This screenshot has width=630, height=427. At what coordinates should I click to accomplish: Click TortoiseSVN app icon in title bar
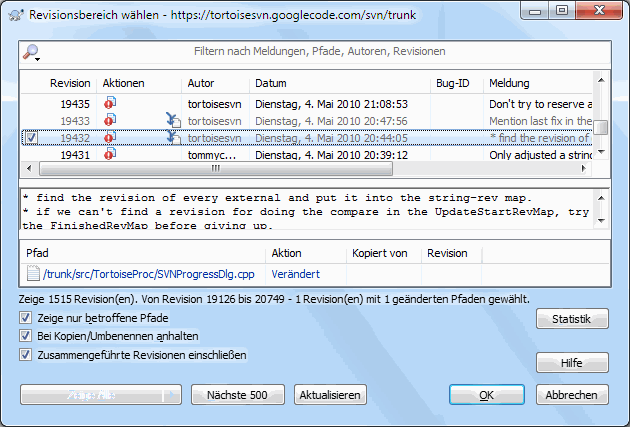pyautogui.click(x=16, y=15)
